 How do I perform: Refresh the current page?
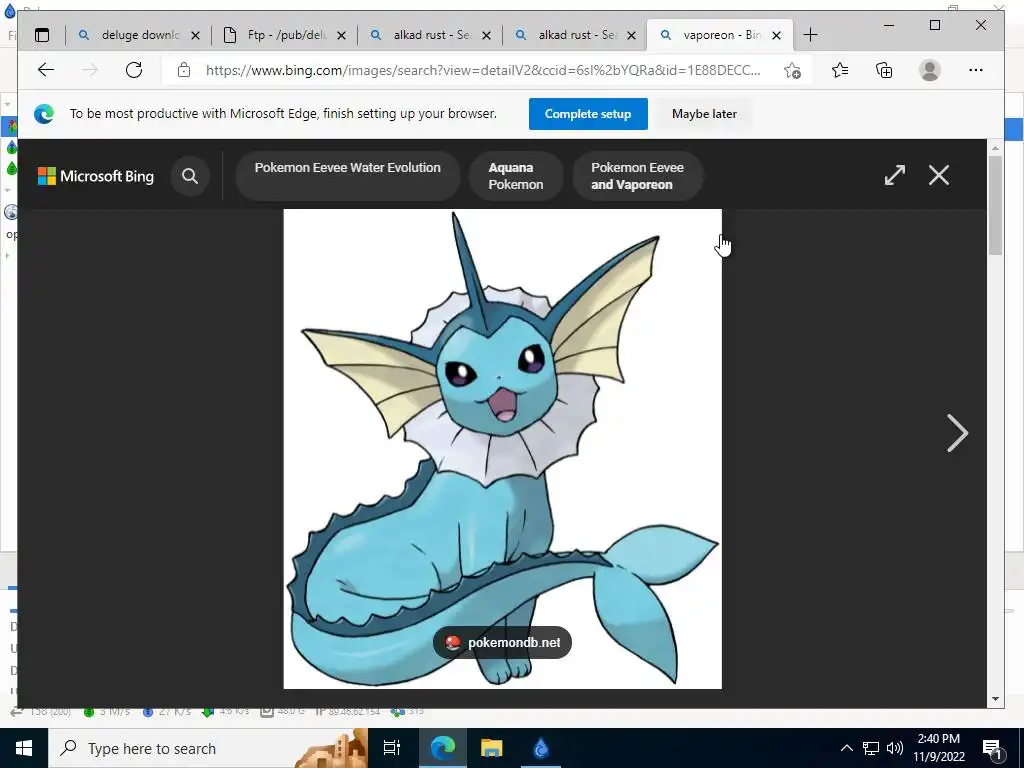(134, 70)
